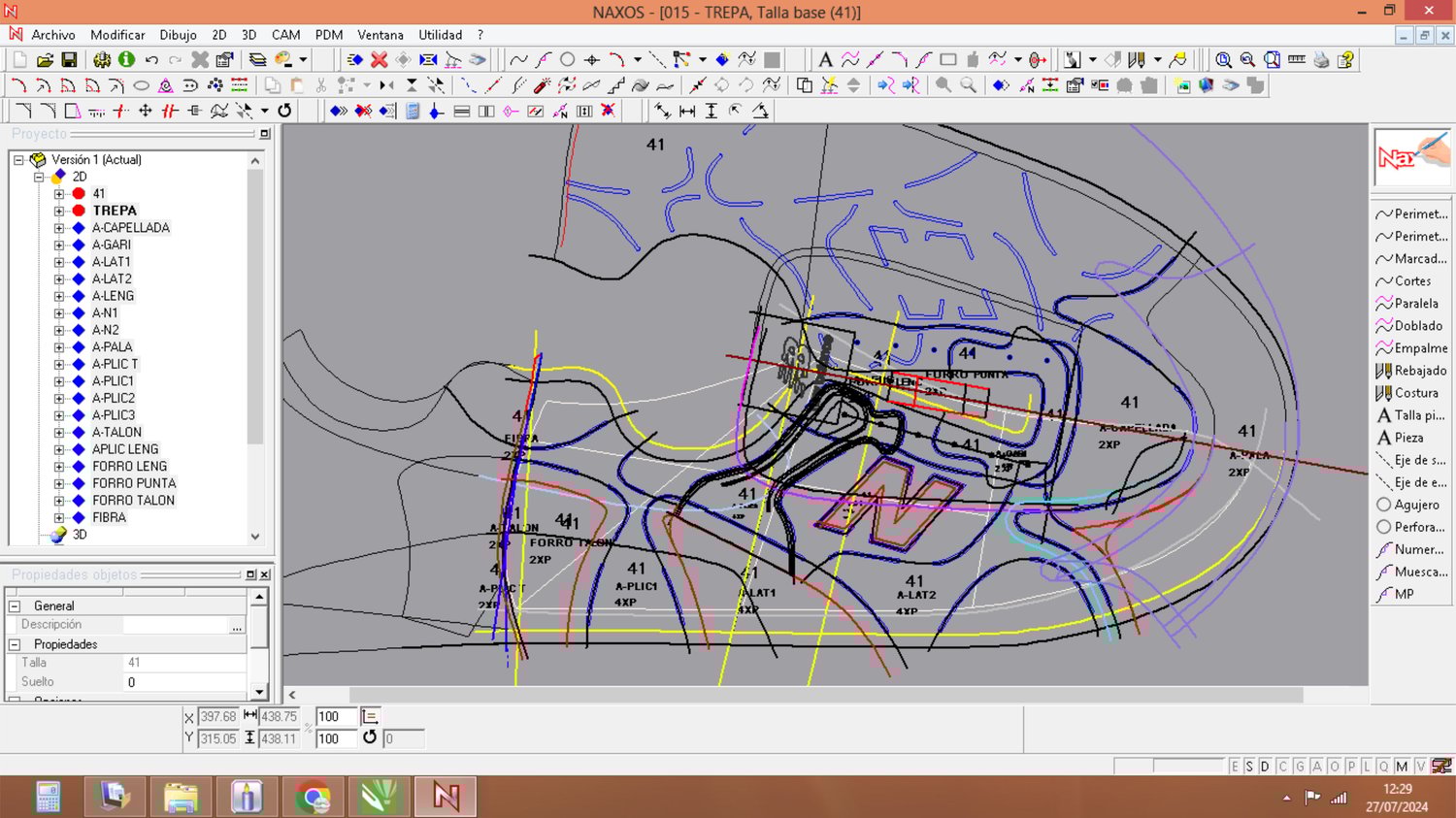Screen dimensions: 1456x818
Task: Expand the FORRO PUNTA tree item
Action: [59, 483]
